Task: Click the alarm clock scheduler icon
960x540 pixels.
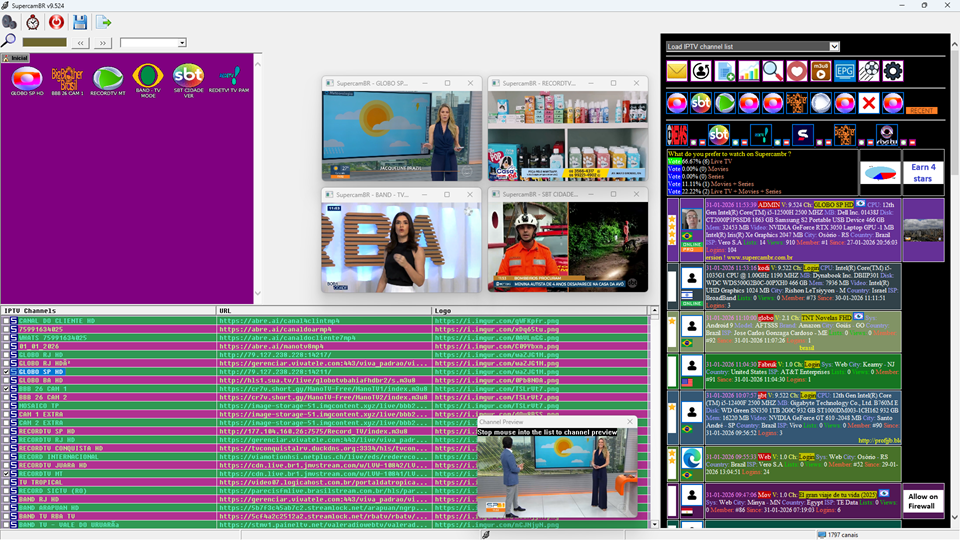Action: click(33, 21)
